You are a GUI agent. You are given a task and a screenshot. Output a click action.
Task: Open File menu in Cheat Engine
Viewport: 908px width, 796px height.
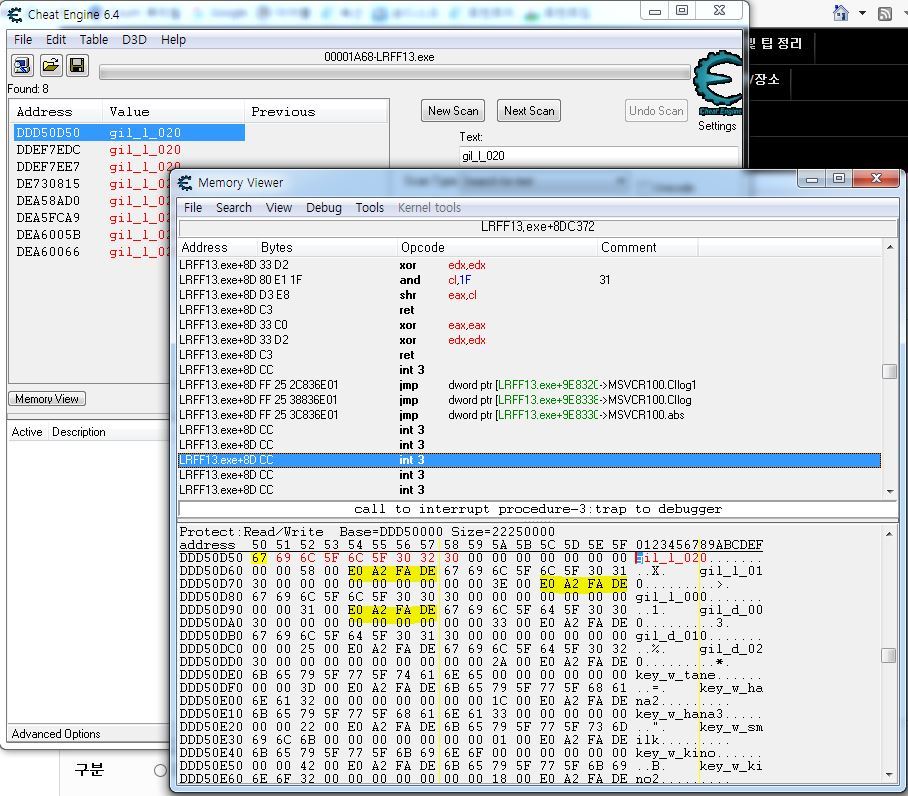(x=23, y=39)
